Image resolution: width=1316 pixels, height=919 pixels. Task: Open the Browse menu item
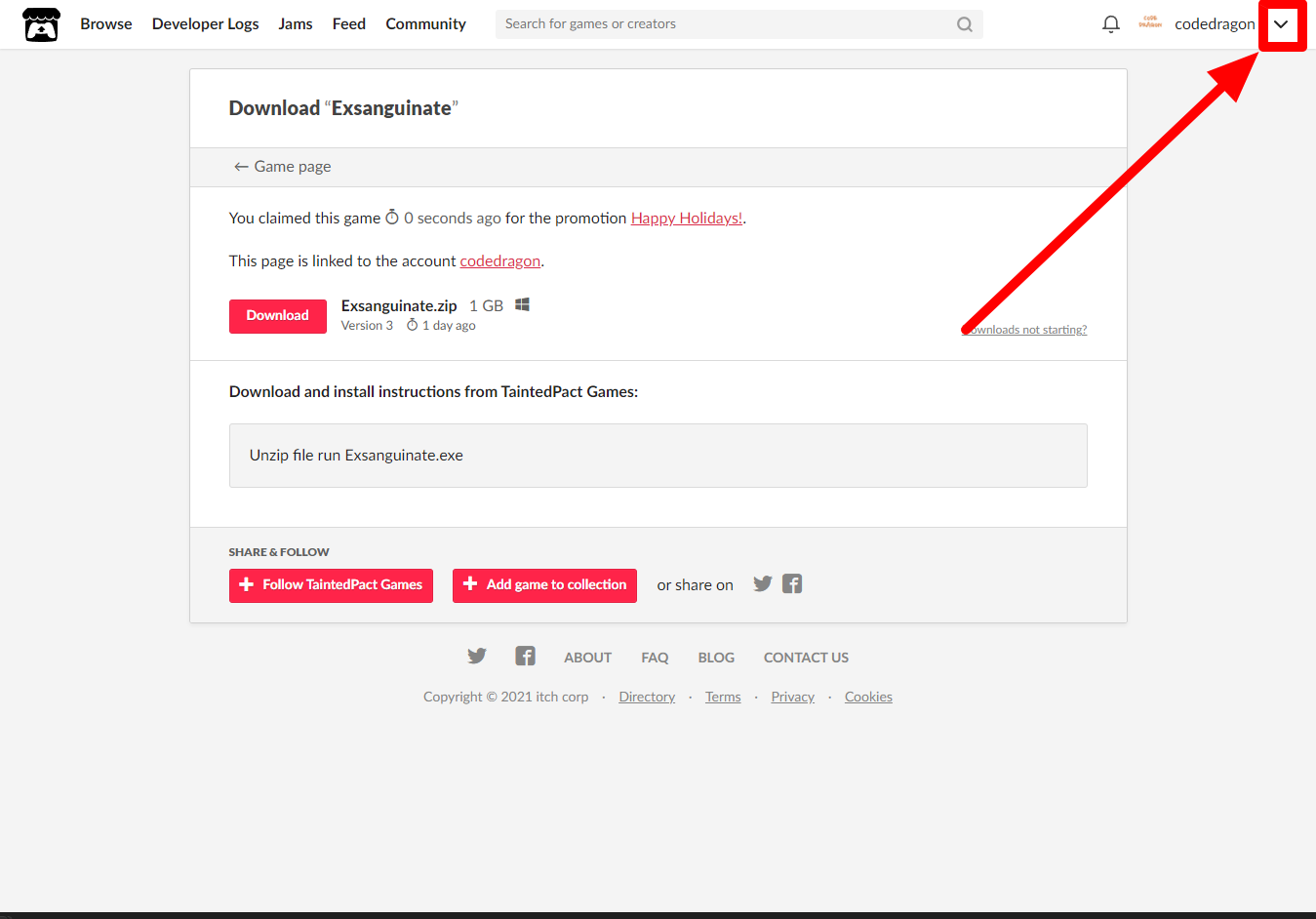point(106,24)
